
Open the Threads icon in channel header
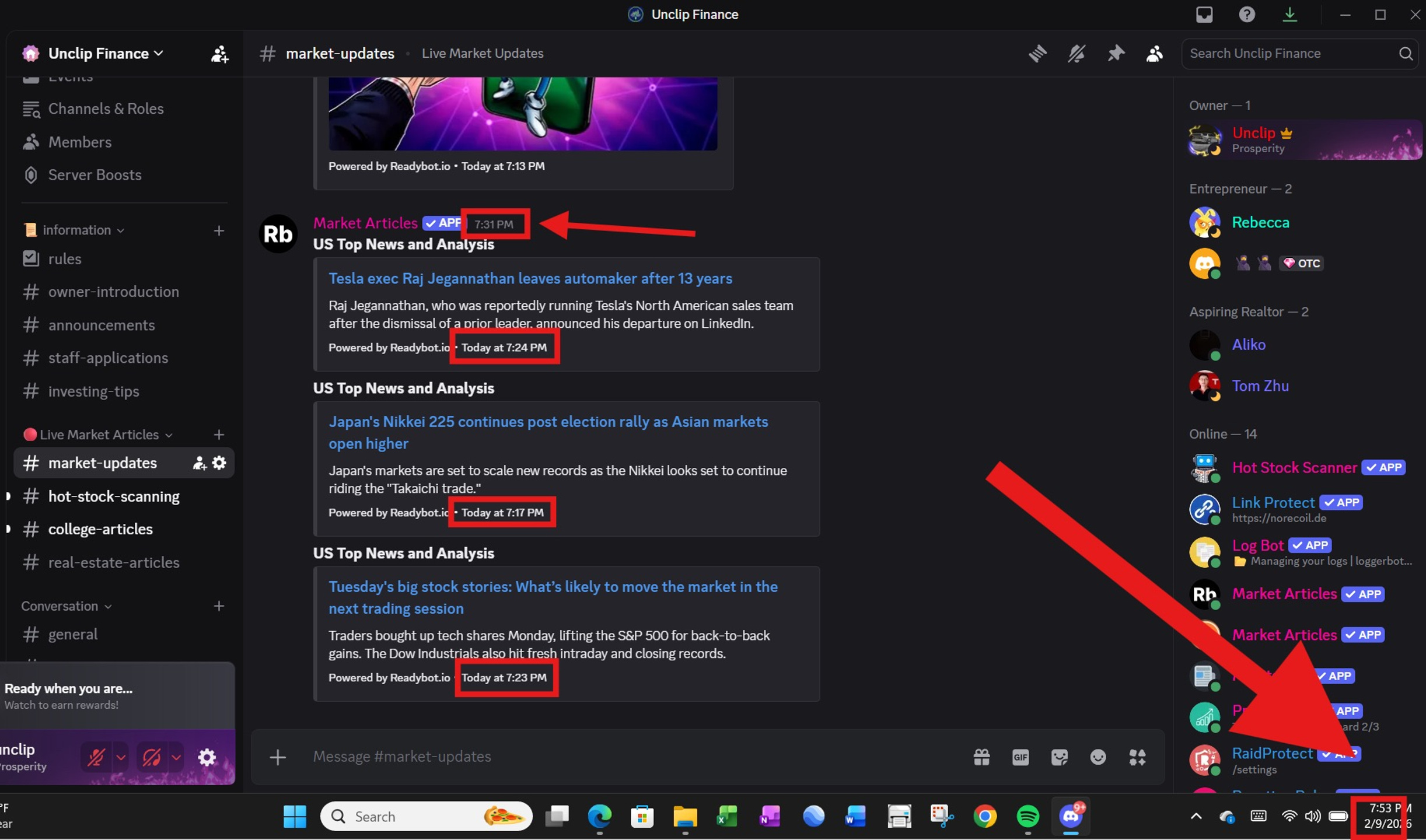pos(1037,54)
